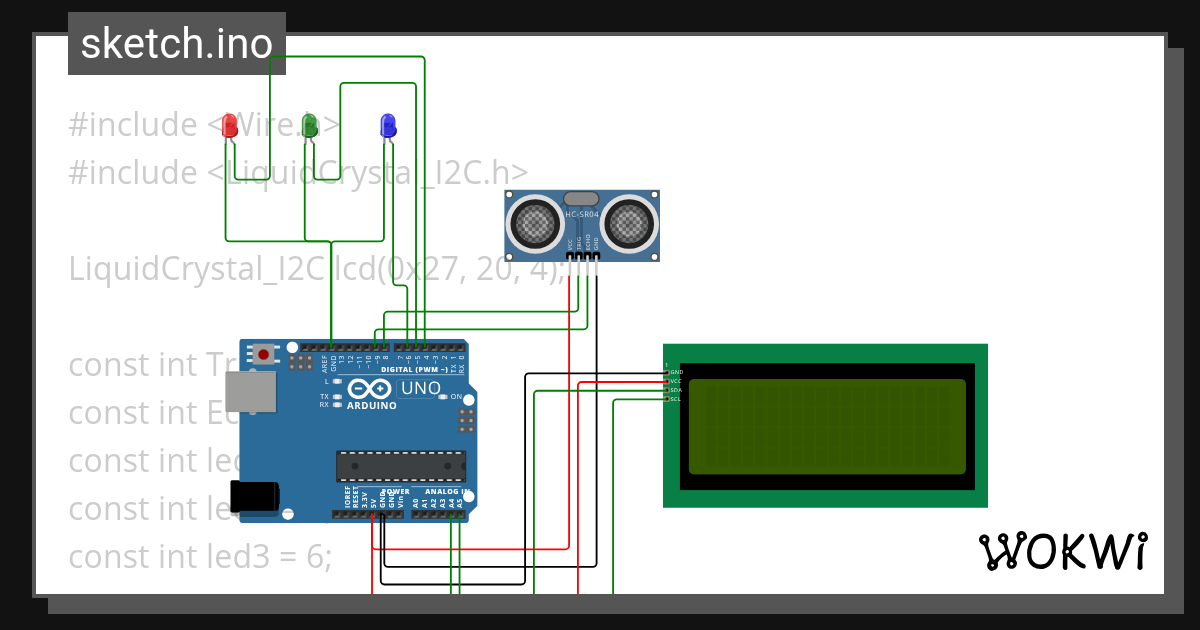This screenshot has width=1200, height=630.
Task: Click the WOKWI logo
Action: 1065,550
